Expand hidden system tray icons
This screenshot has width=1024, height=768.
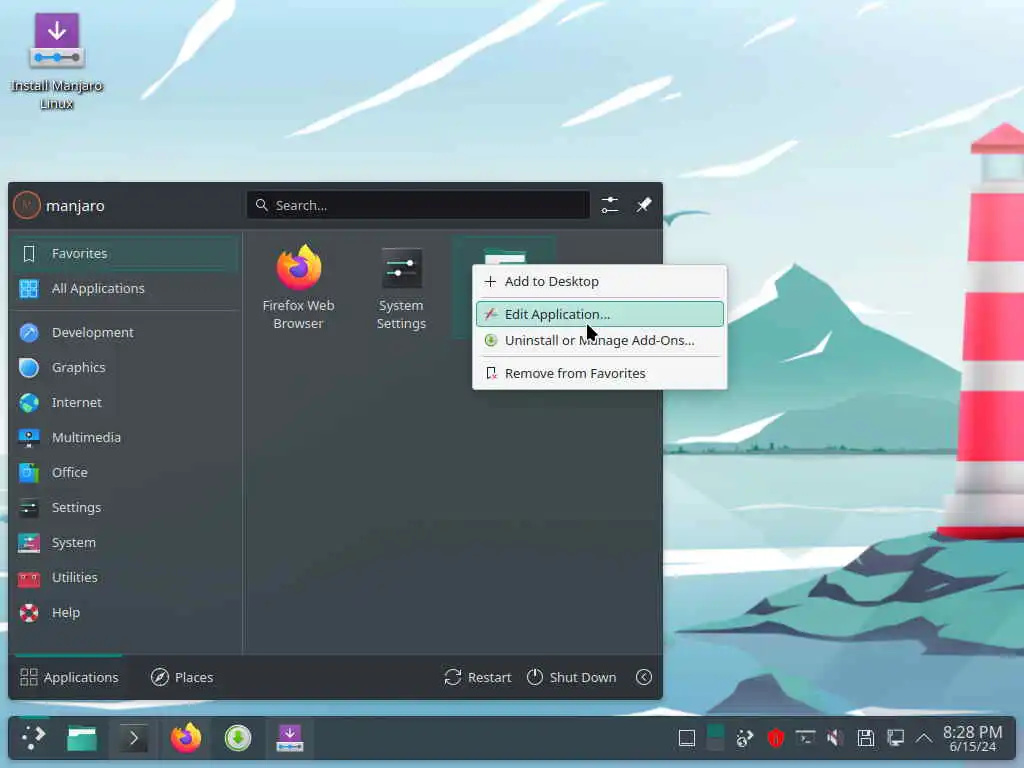pos(923,739)
